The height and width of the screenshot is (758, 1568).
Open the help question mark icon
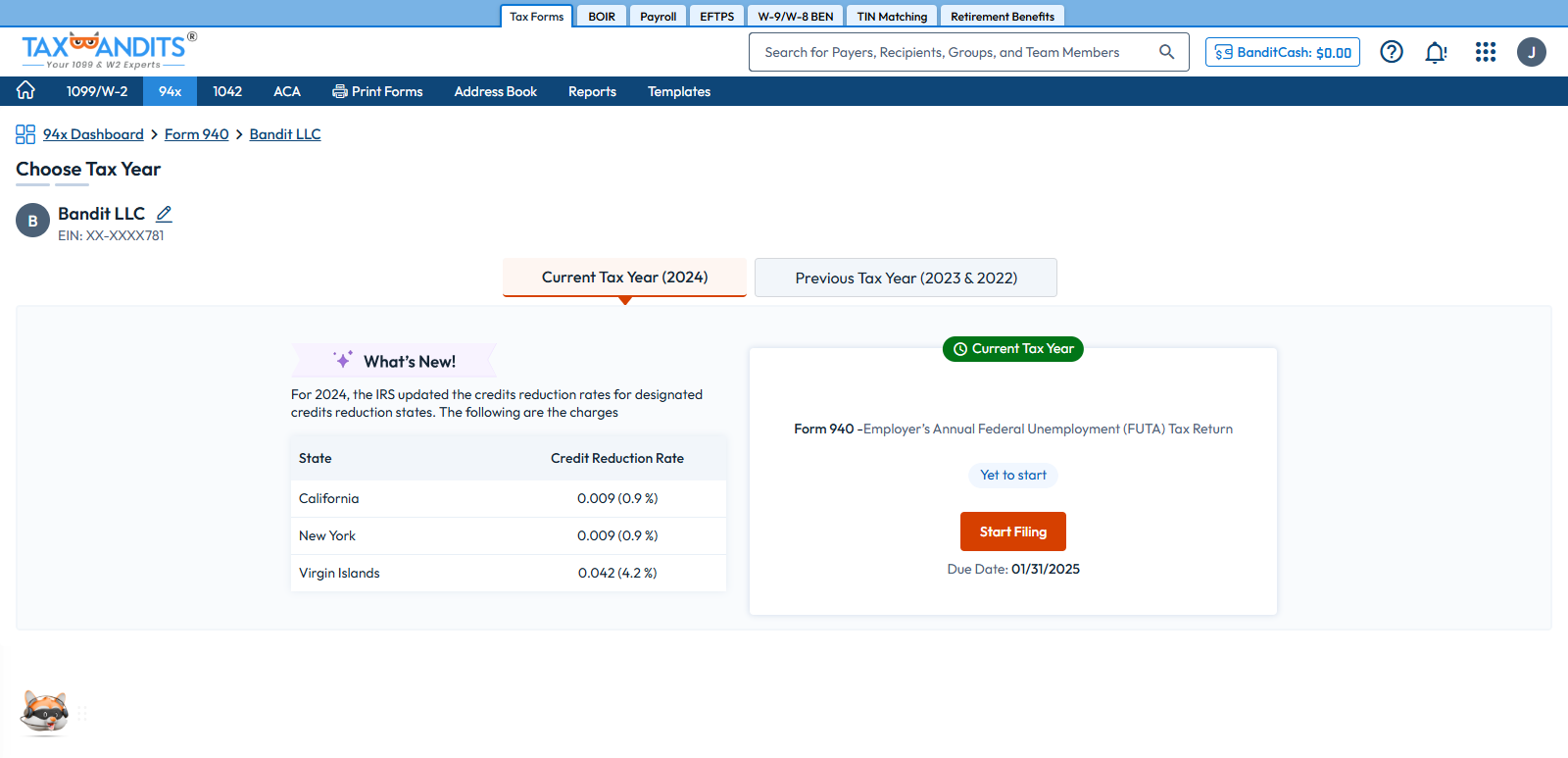[x=1392, y=52]
